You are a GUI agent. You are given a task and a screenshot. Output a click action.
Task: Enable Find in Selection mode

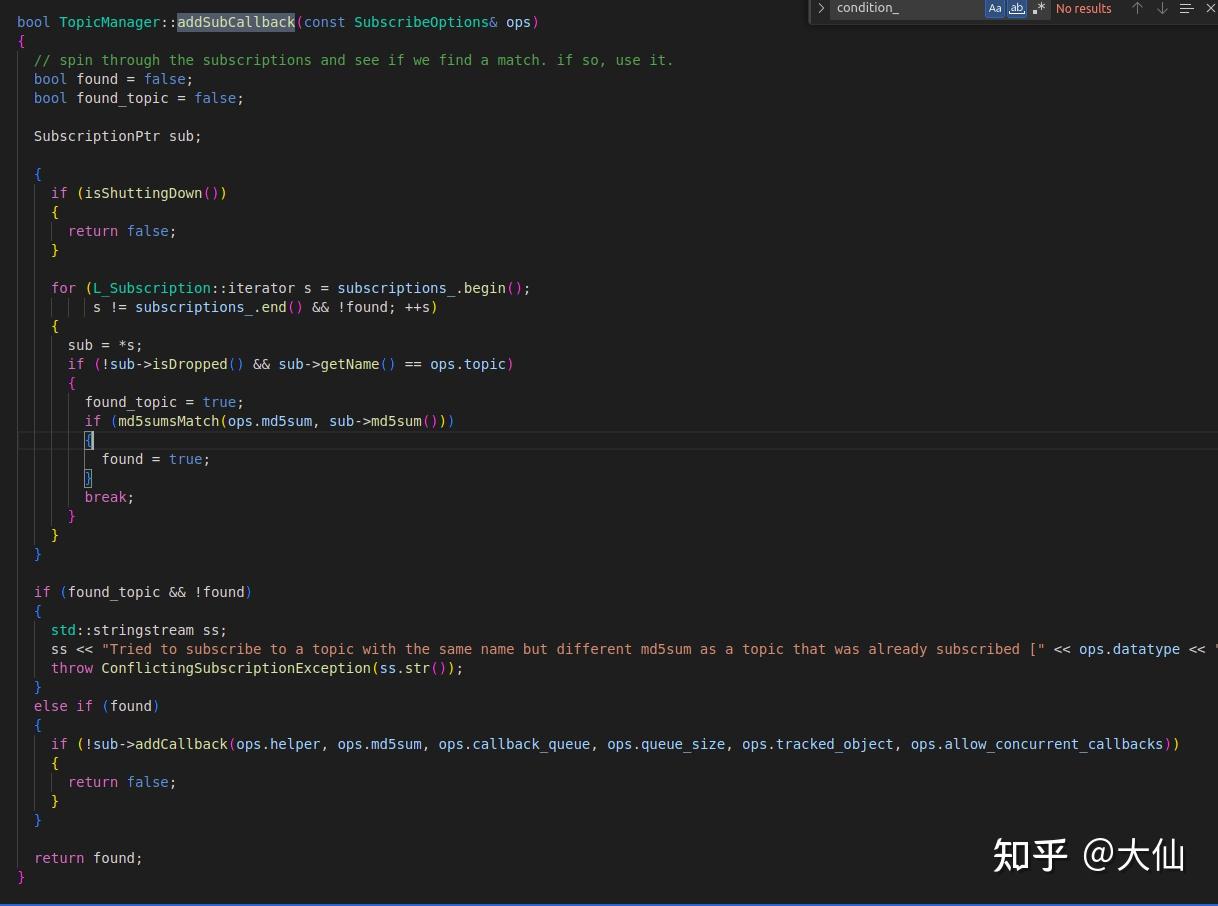[1186, 9]
